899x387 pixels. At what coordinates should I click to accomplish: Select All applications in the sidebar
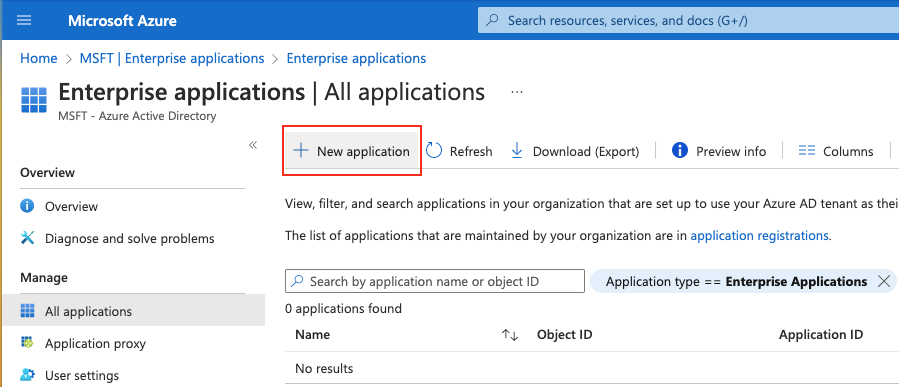[x=134, y=311]
